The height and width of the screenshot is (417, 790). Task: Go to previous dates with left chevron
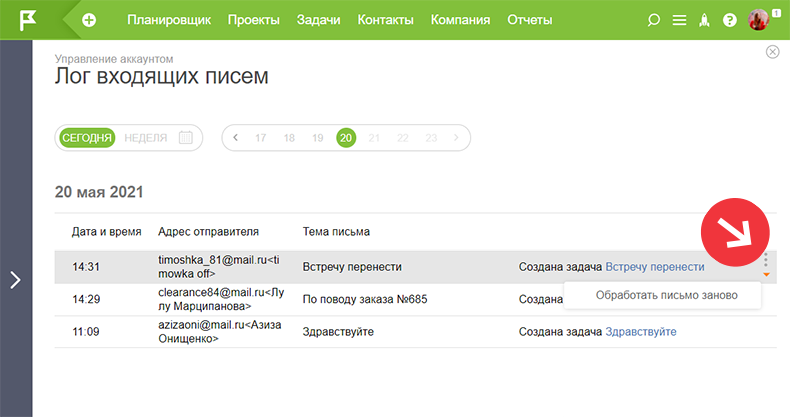(x=235, y=137)
